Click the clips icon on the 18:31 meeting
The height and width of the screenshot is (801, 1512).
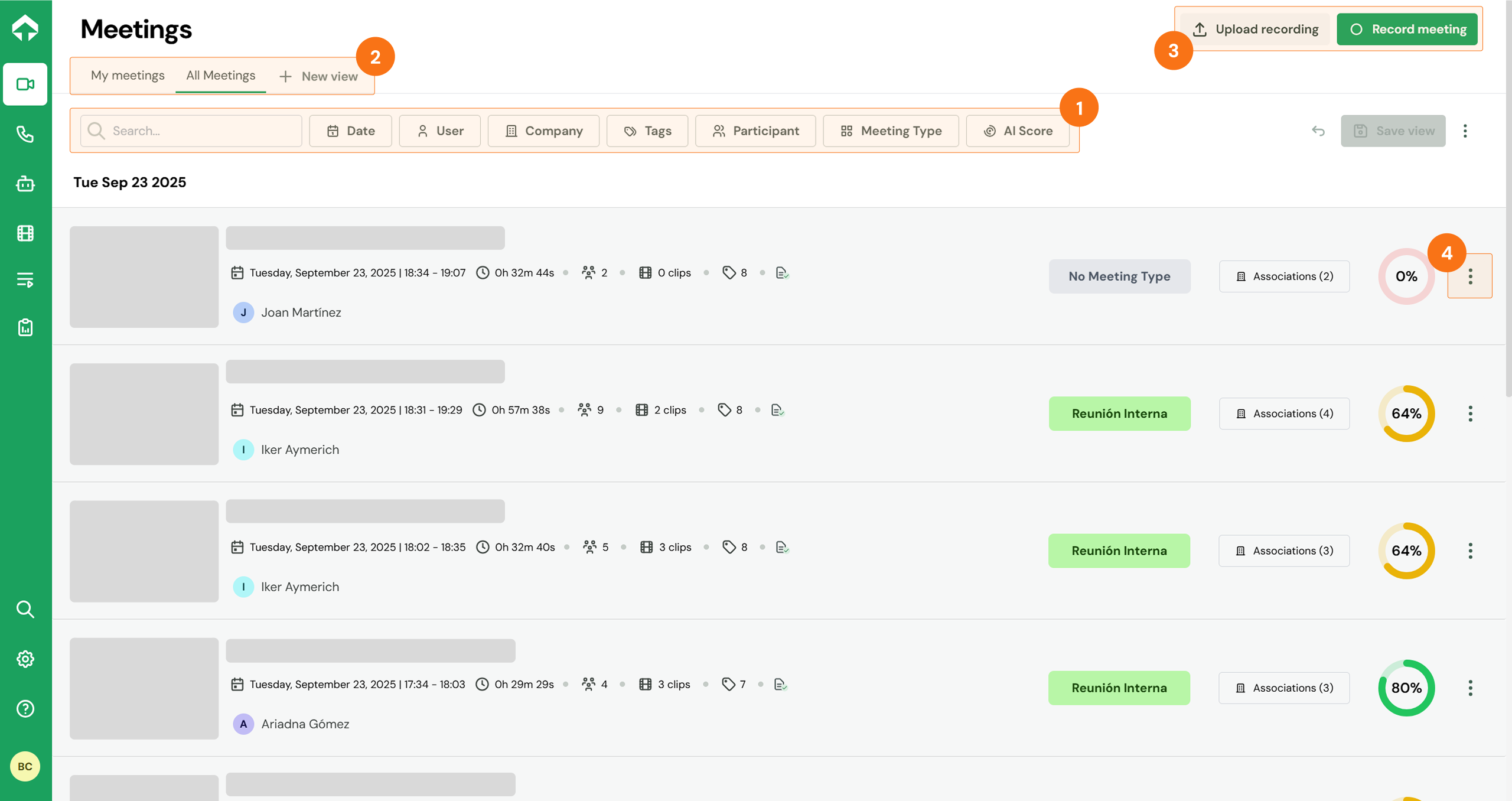coord(641,410)
